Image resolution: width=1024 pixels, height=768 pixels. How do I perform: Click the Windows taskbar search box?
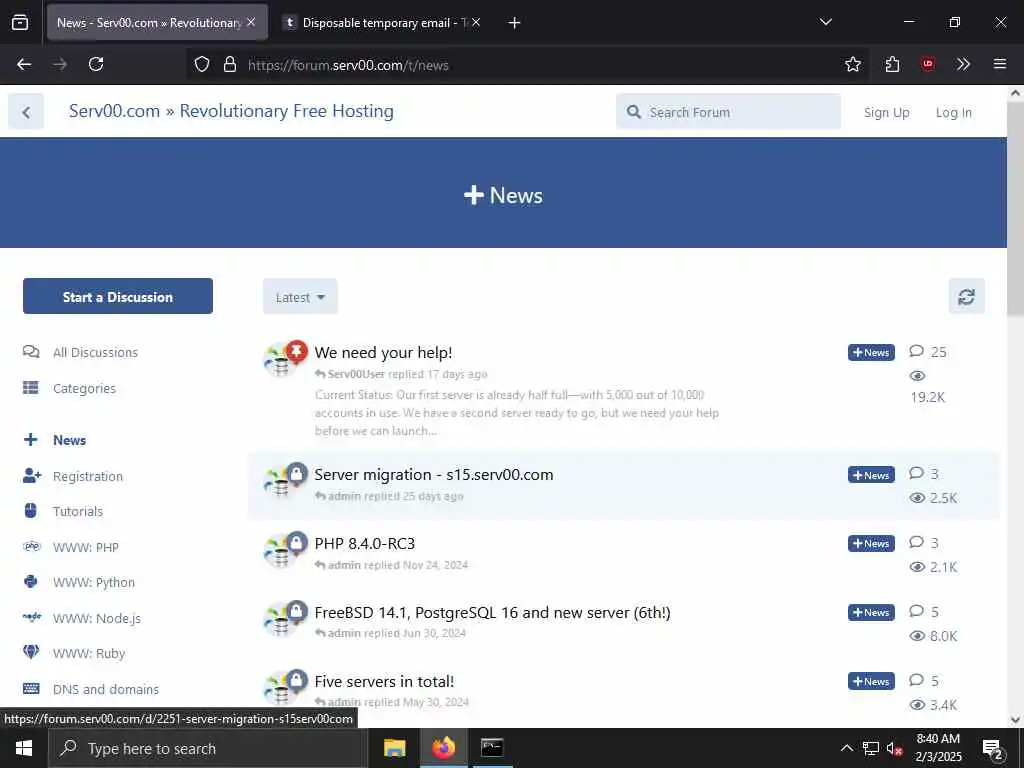click(208, 748)
